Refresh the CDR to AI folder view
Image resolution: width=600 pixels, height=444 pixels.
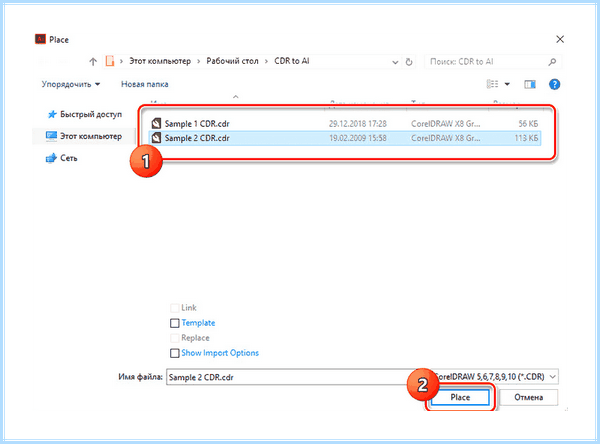tap(409, 62)
